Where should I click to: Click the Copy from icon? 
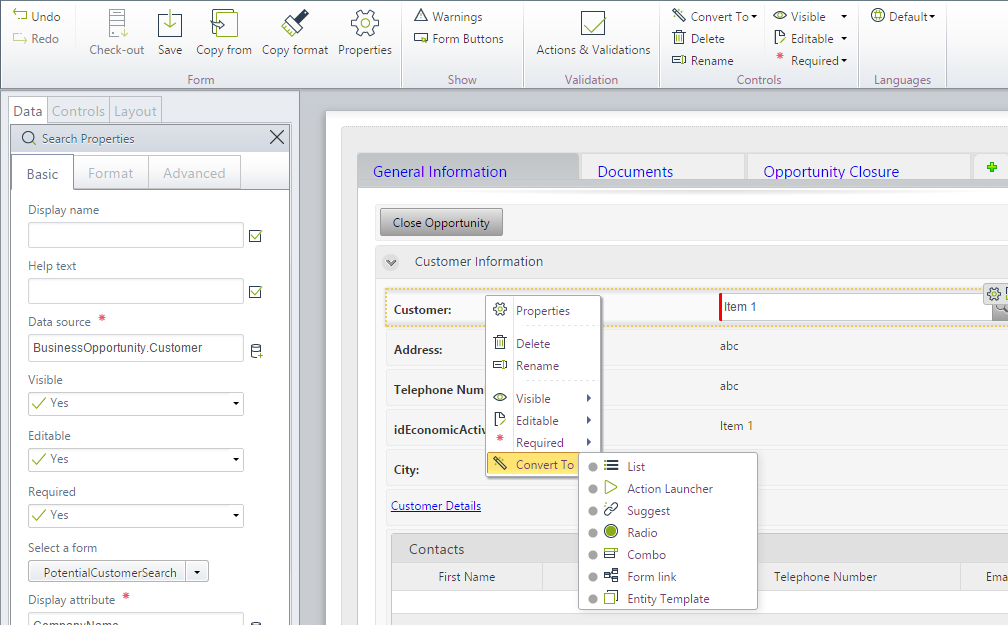point(224,24)
